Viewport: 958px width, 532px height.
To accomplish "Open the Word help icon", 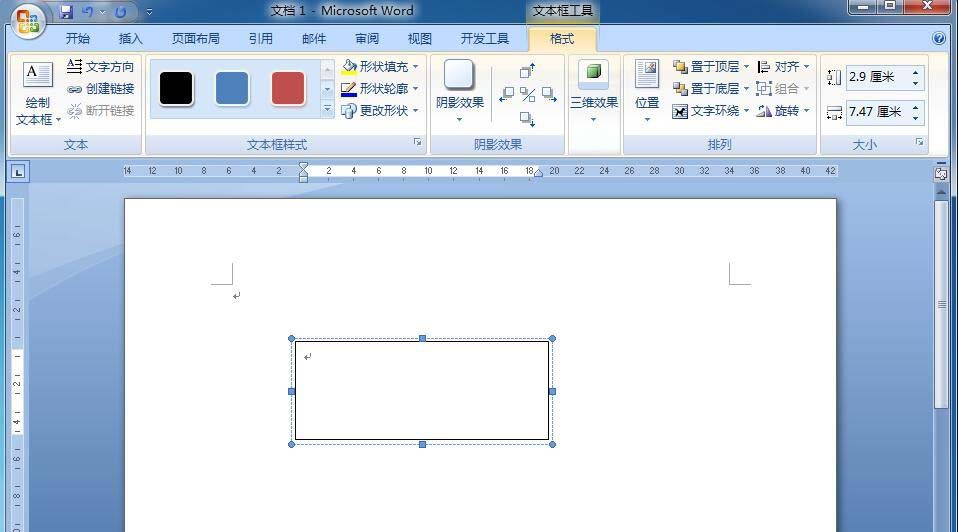I will click(x=939, y=38).
